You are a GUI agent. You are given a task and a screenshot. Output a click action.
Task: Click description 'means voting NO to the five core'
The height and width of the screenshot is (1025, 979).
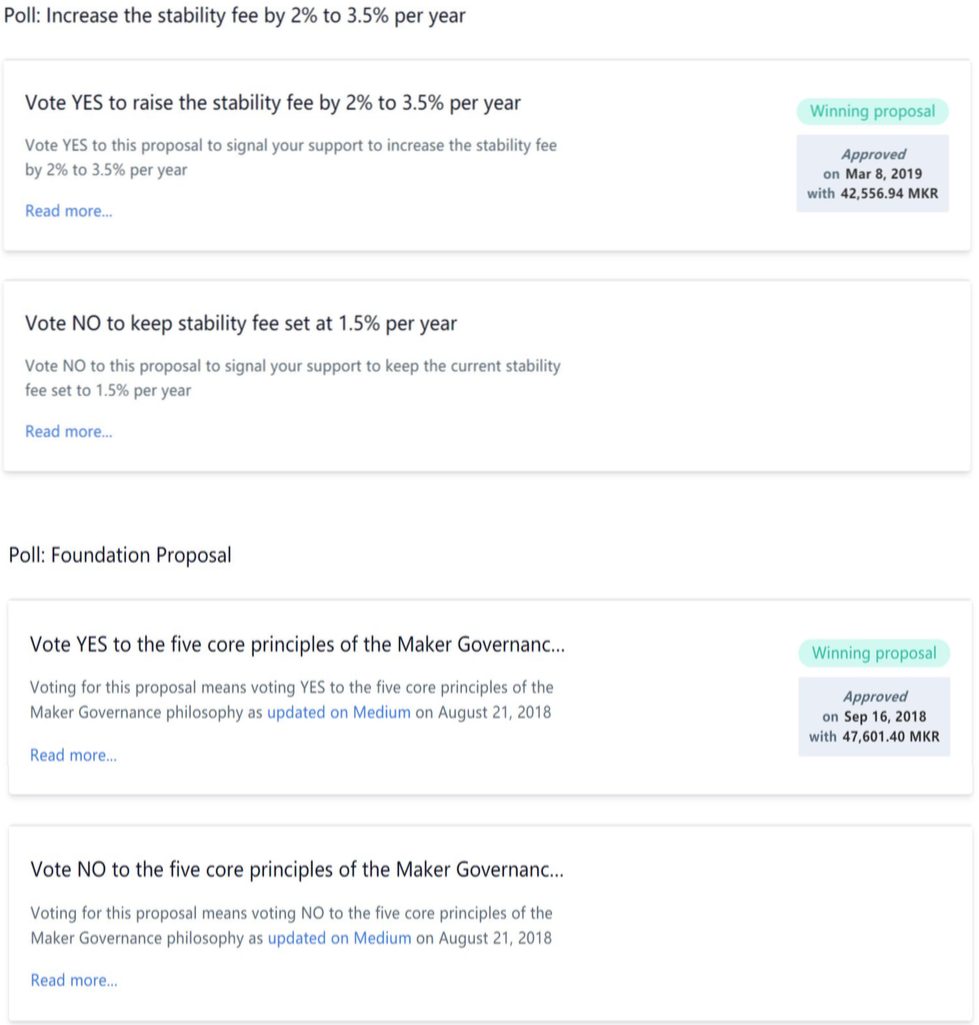pos(291,926)
